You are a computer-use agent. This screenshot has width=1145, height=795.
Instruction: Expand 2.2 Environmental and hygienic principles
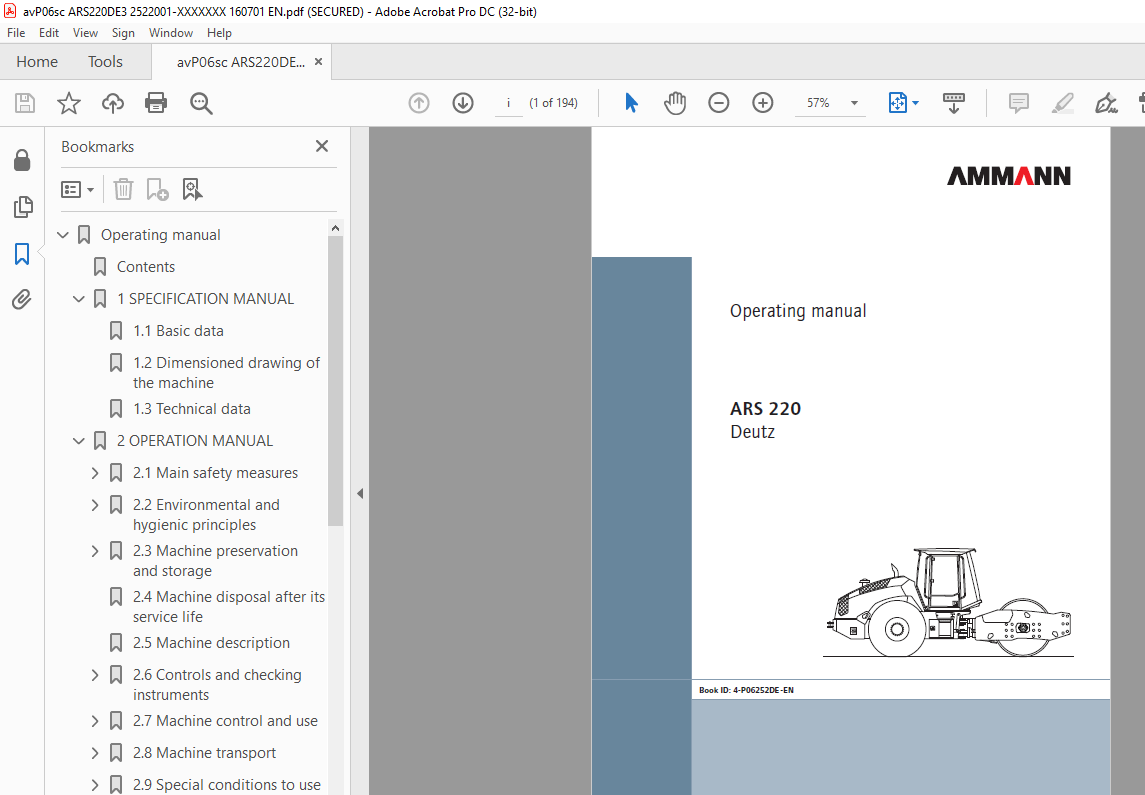coord(95,505)
